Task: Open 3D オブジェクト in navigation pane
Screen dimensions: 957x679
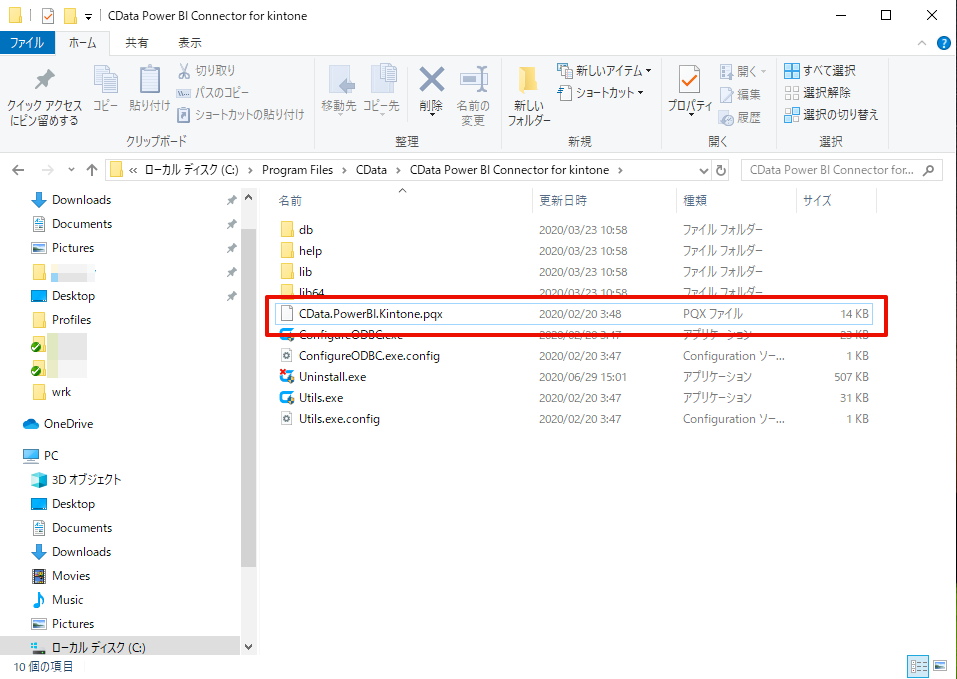Action: (86, 480)
